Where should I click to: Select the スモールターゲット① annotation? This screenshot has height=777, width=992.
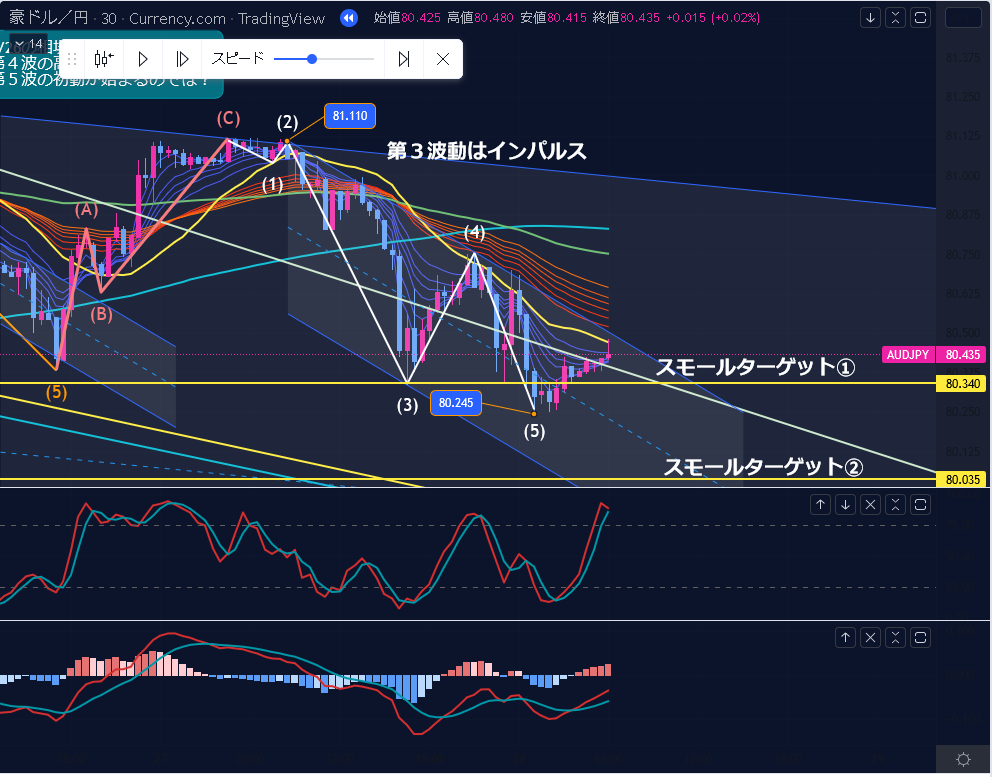pos(755,367)
